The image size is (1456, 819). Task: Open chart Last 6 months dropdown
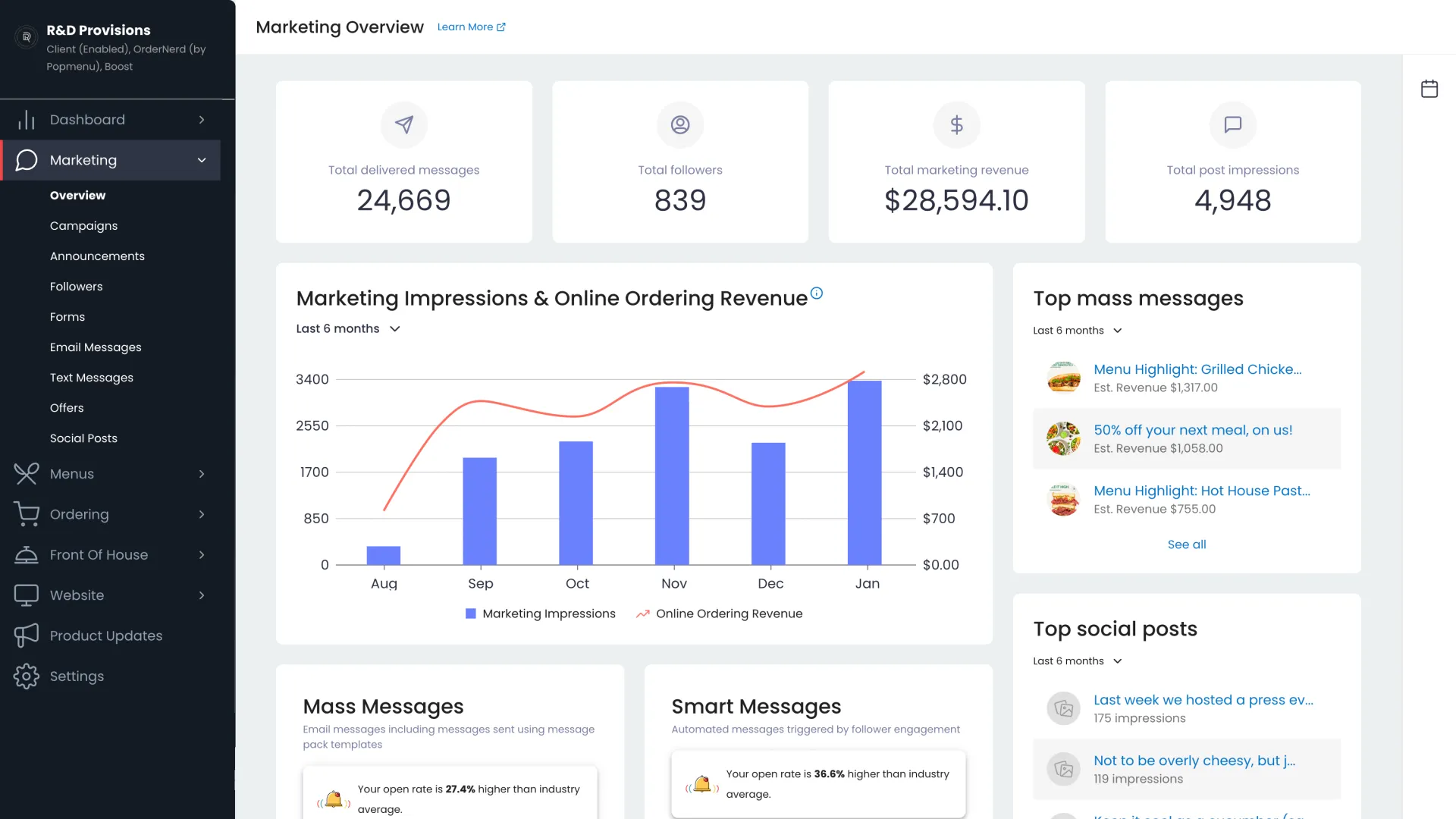pos(348,328)
